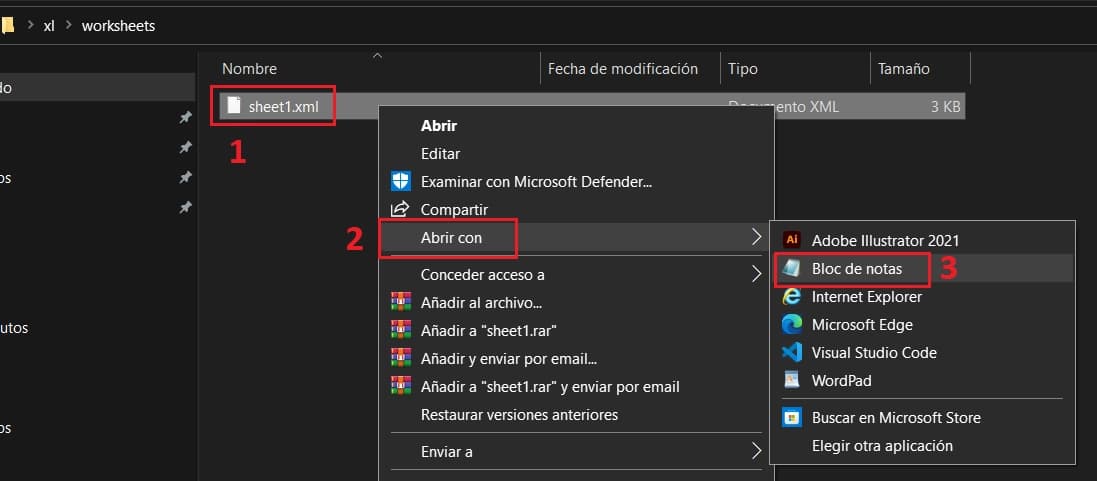Open with Visual Studio Code

[874, 352]
